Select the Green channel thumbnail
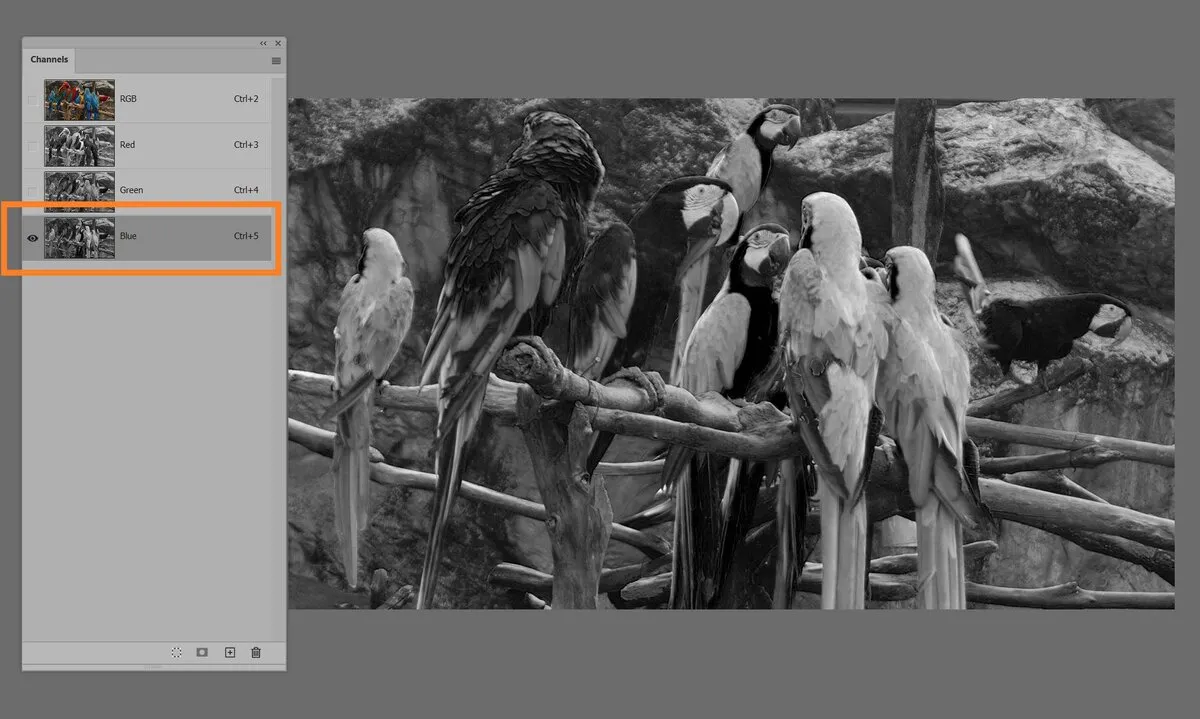The width and height of the screenshot is (1200, 719). [x=79, y=190]
